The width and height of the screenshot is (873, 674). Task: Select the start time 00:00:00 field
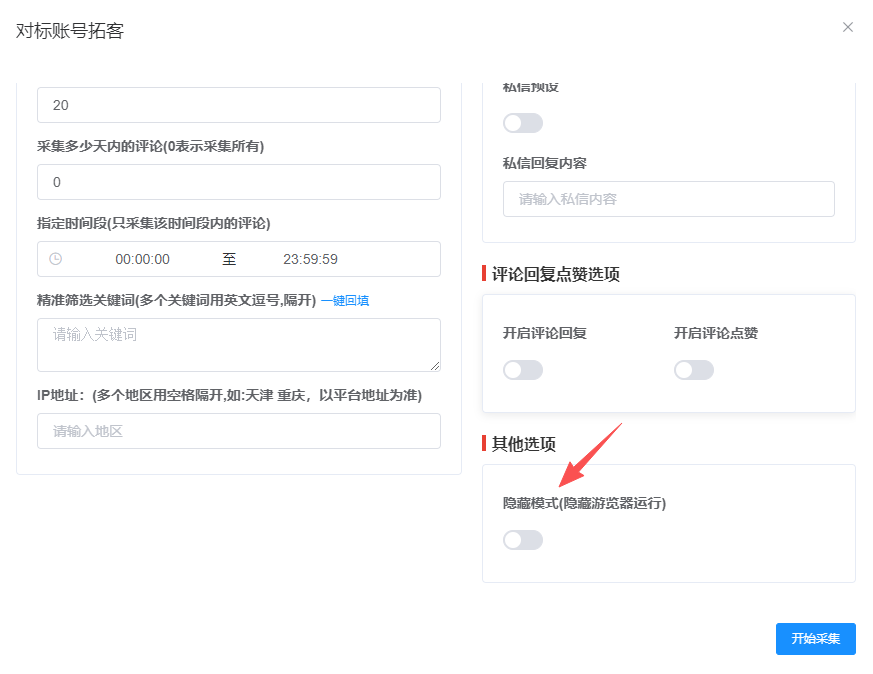coord(143,259)
